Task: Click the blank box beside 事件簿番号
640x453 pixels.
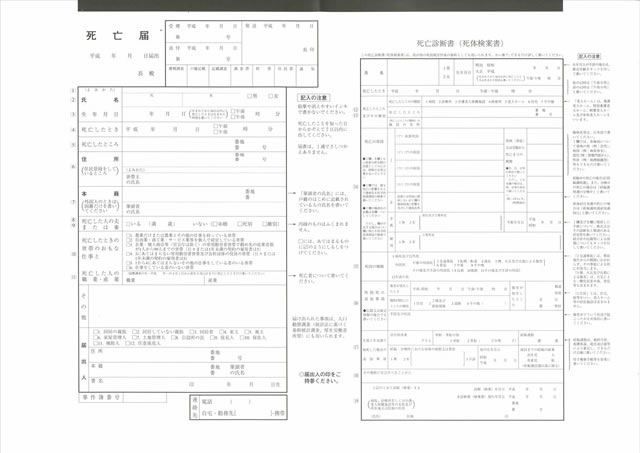Action: pos(144,397)
